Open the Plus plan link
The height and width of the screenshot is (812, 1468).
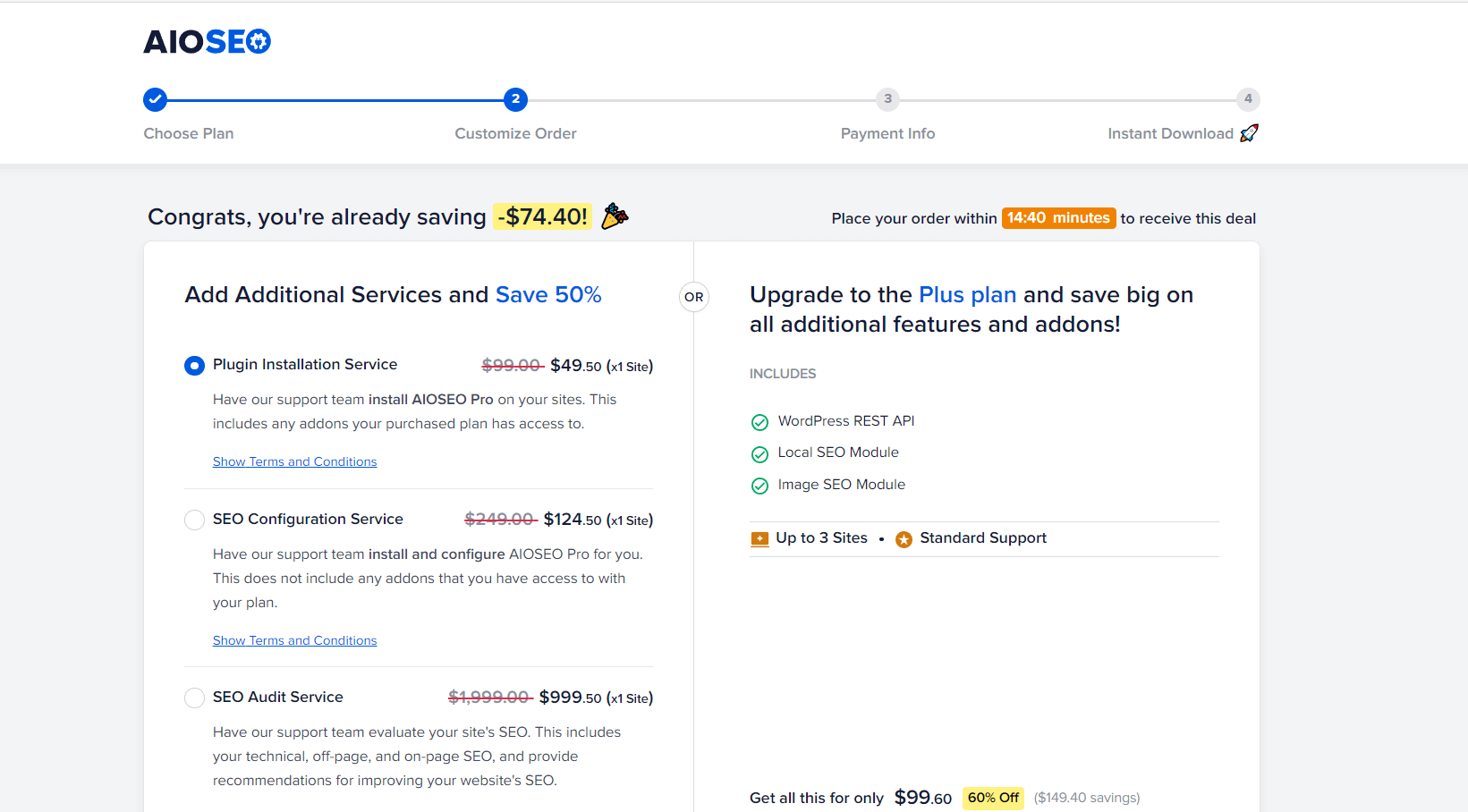(967, 293)
